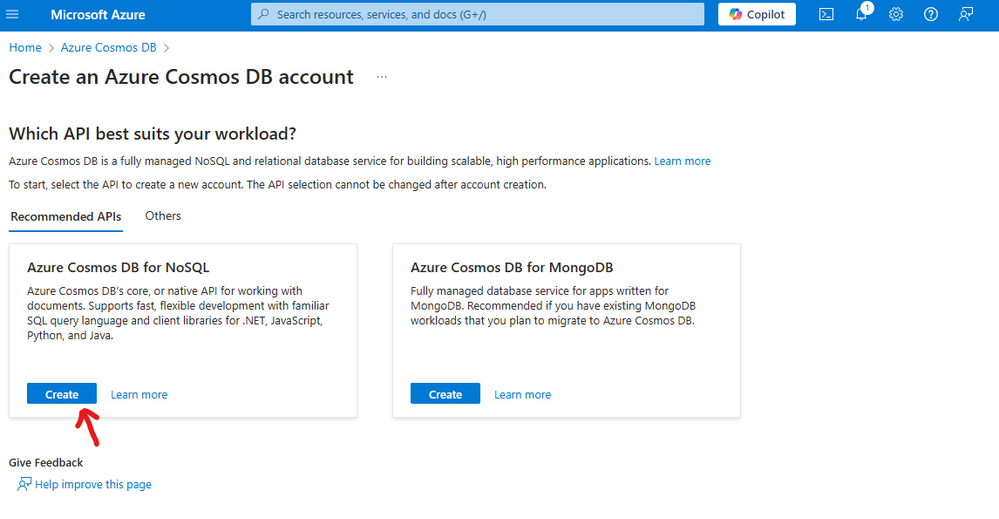Click the search magnifier icon
This screenshot has width=999, height=519.
[263, 14]
